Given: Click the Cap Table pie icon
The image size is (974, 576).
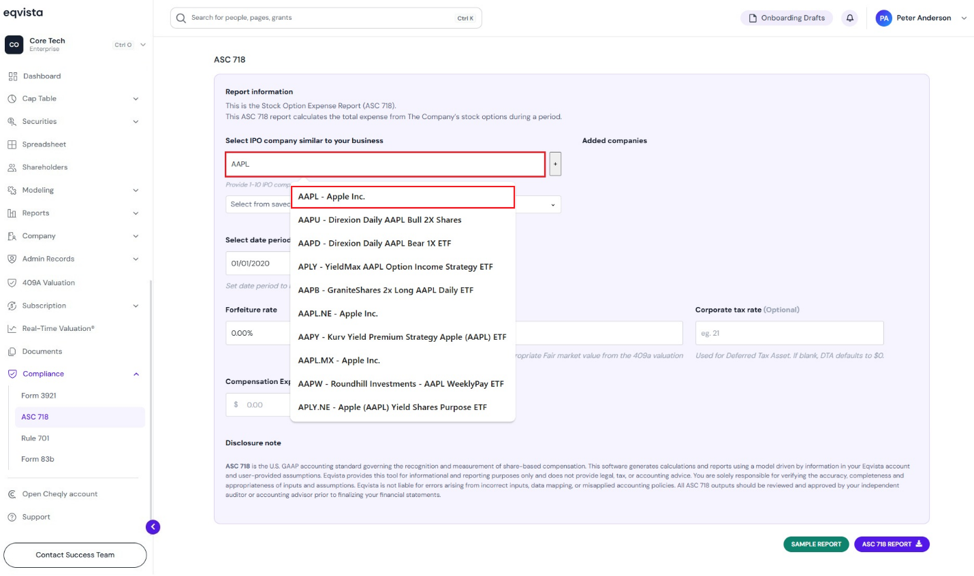Looking at the screenshot, I should pos(12,99).
